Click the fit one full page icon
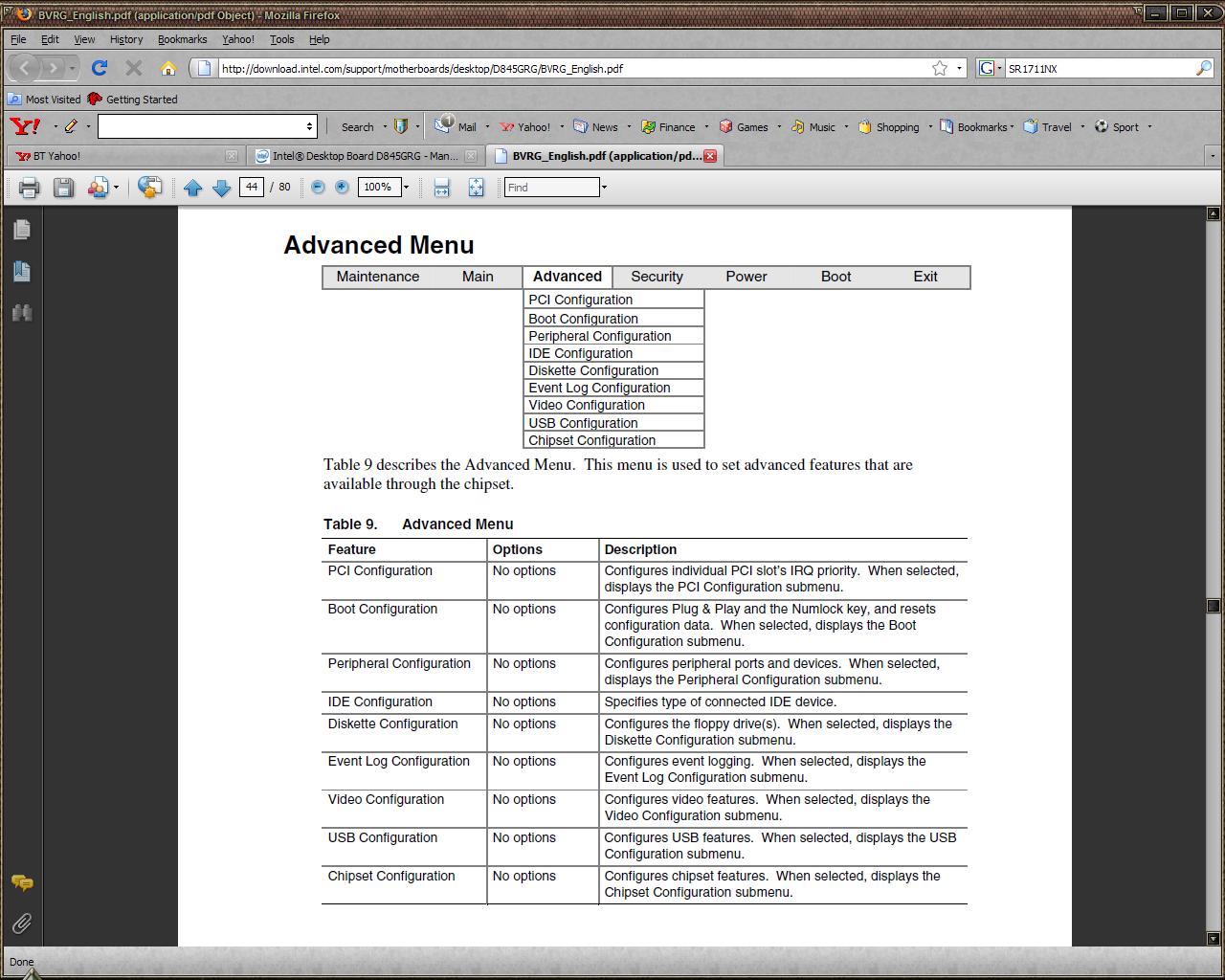This screenshot has height=980, width=1225. tap(476, 188)
